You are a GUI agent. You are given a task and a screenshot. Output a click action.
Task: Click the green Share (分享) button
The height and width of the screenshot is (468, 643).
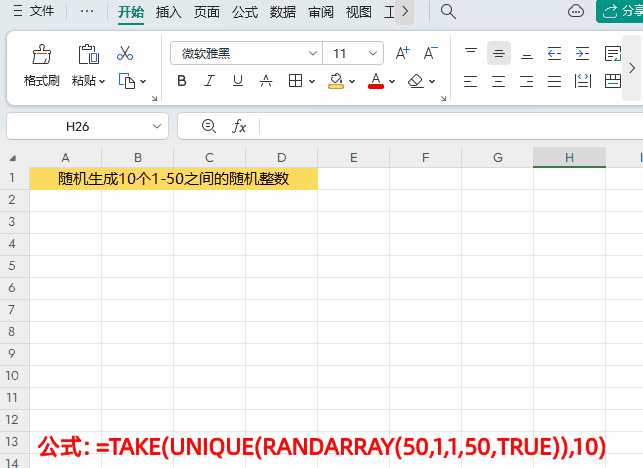click(x=620, y=11)
